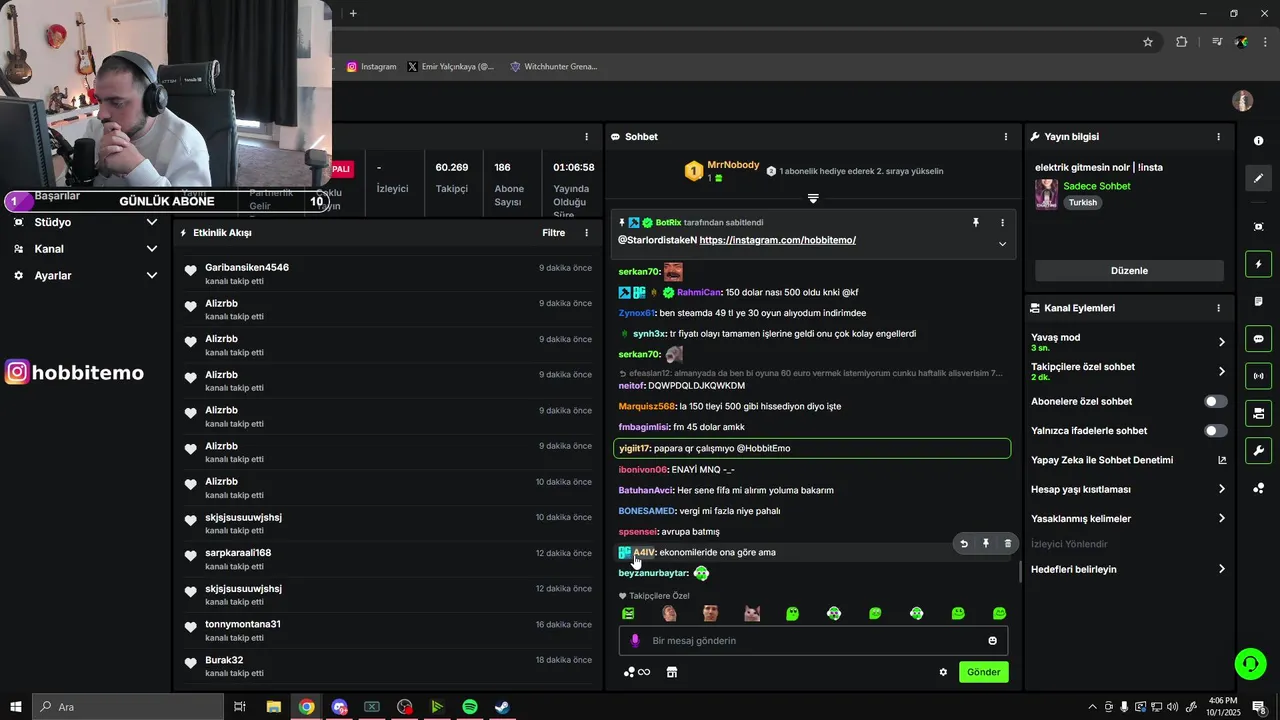This screenshot has height=720, width=1280.
Task: Click the three-dots cluster icon in right sidebar
Action: pyautogui.click(x=1258, y=488)
